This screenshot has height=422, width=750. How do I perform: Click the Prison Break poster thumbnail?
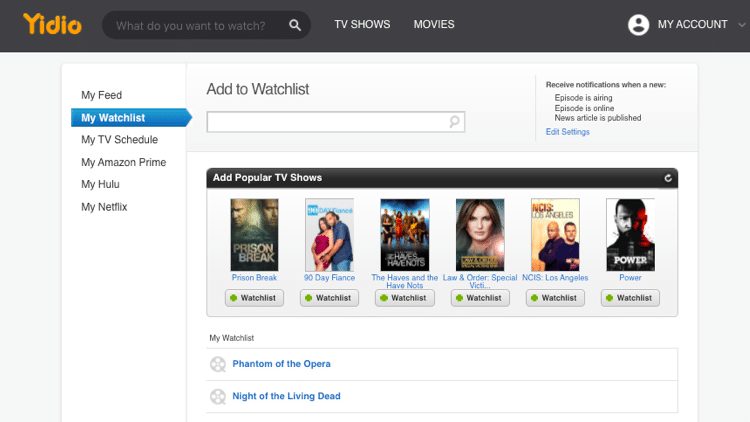point(254,235)
